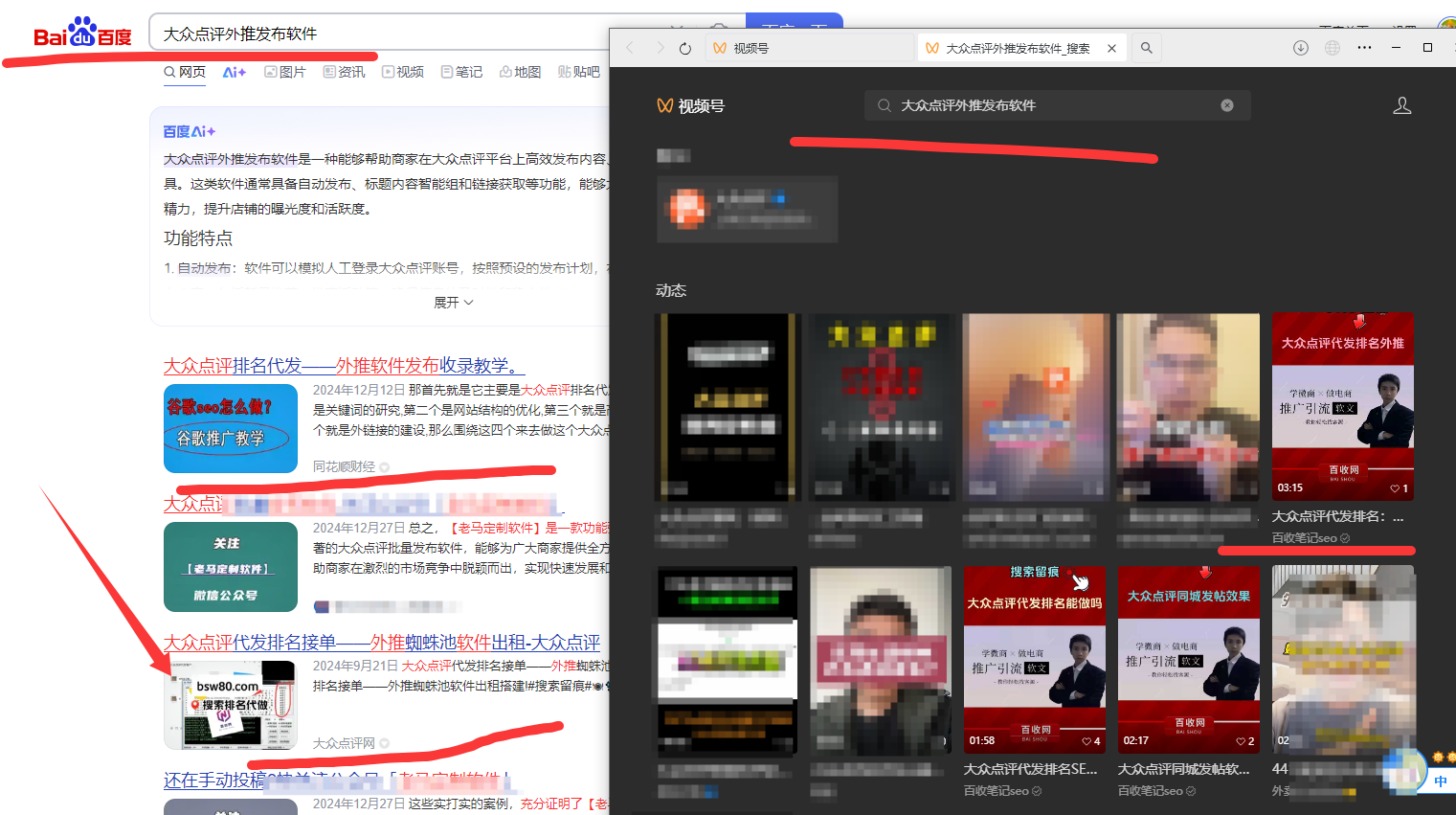Open the user profile icon in 视频号
The image size is (1456, 815).
click(x=1401, y=105)
